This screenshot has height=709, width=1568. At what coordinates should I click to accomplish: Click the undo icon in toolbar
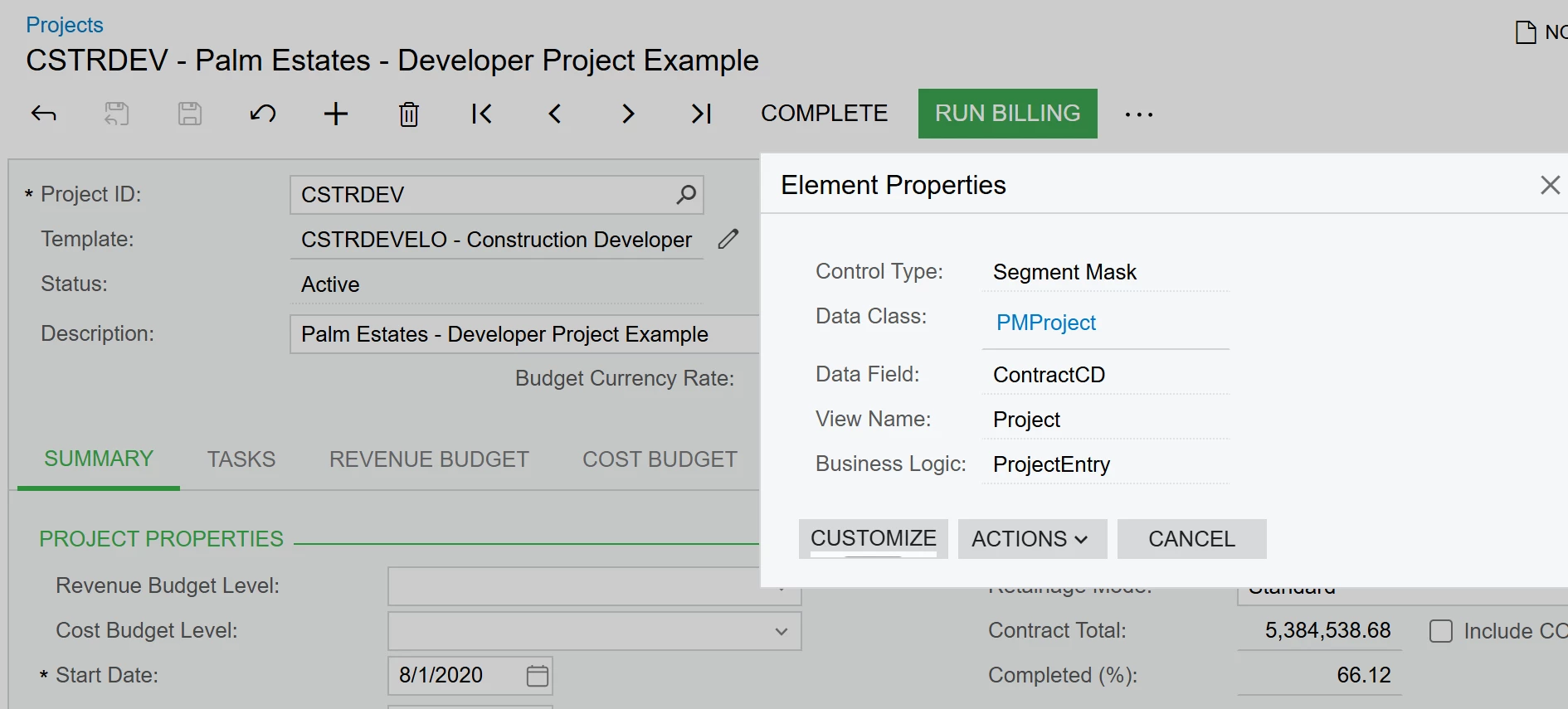coord(263,114)
